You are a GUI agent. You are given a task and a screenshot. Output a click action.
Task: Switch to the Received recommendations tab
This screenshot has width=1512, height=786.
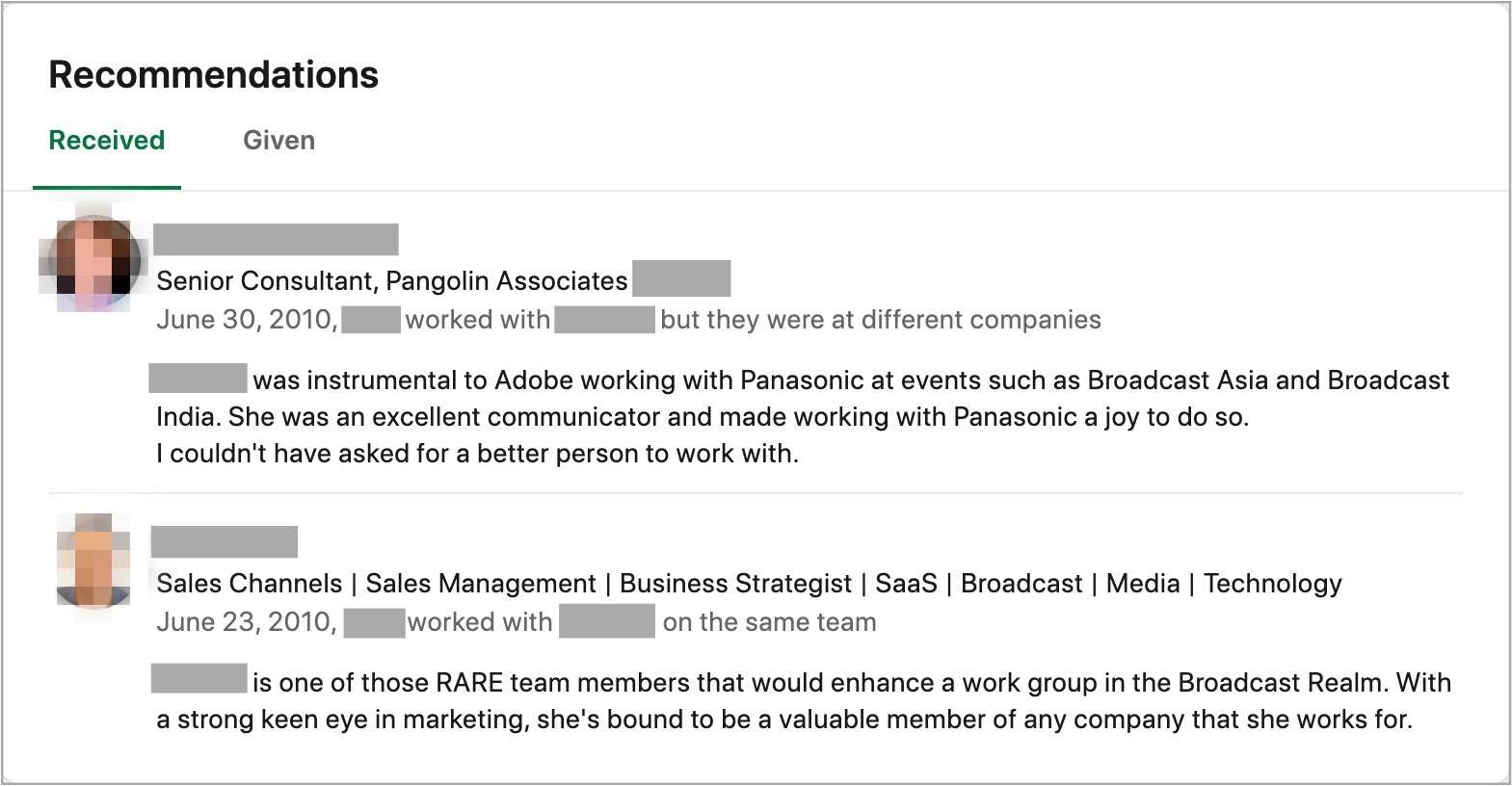(107, 141)
